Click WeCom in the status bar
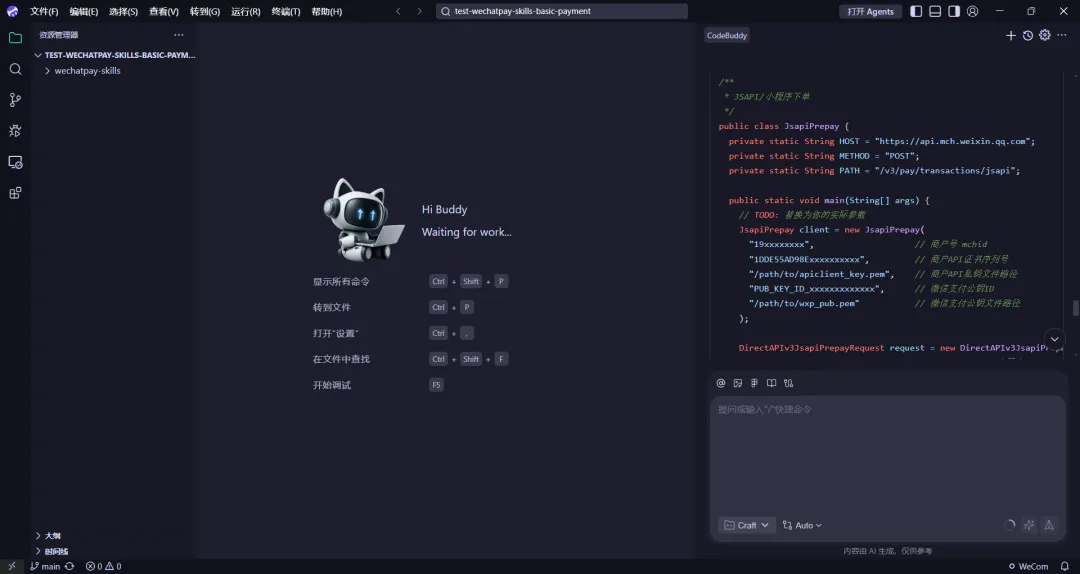This screenshot has height=574, width=1080. click(x=1028, y=566)
